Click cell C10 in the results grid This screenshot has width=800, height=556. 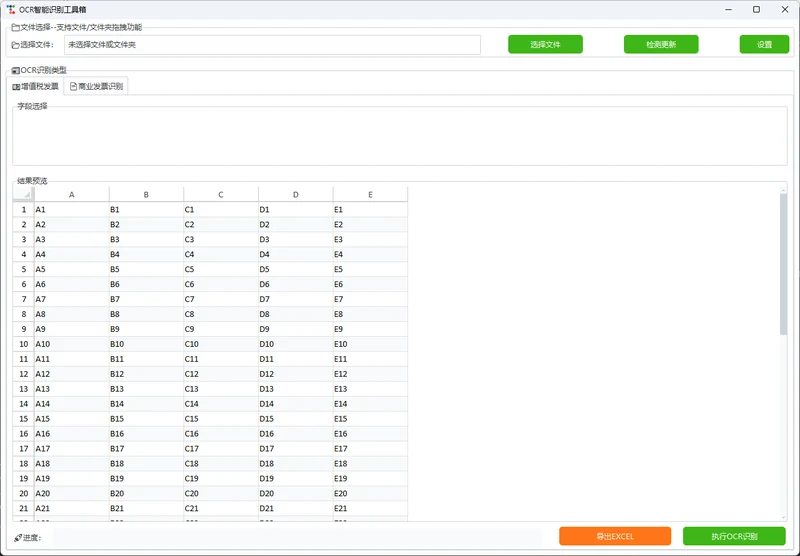pos(221,344)
